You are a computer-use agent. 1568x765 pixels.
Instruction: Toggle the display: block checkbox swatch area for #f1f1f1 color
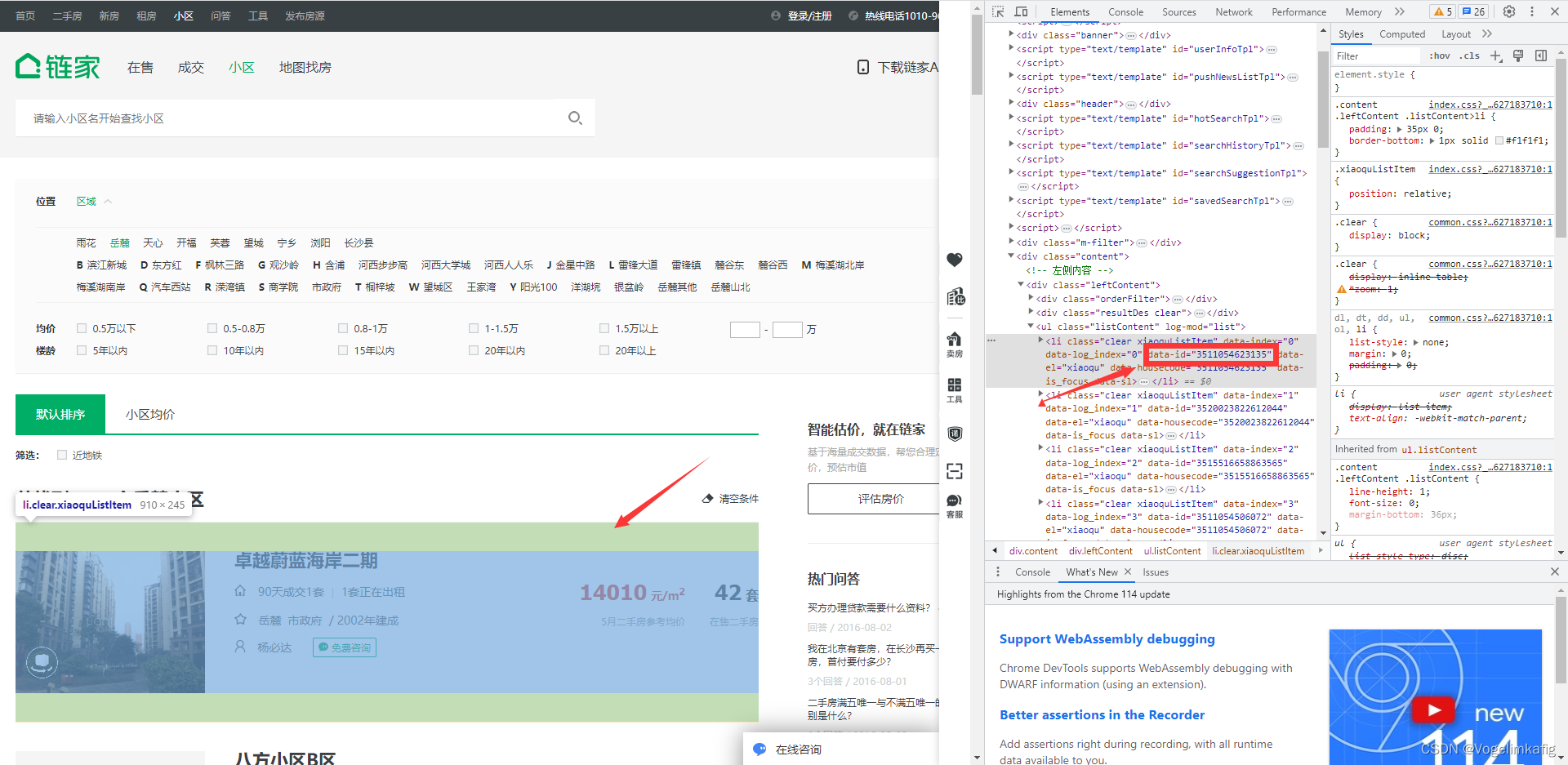pos(1499,140)
